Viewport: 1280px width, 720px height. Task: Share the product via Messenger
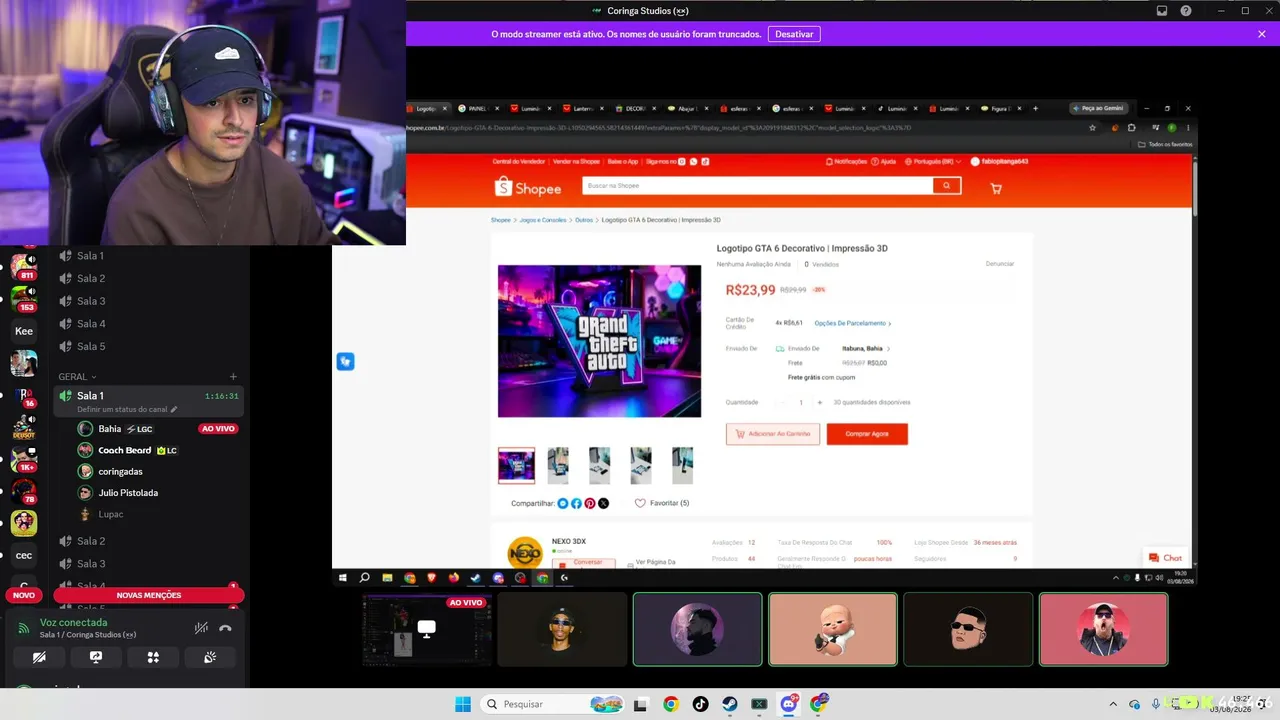click(x=563, y=503)
